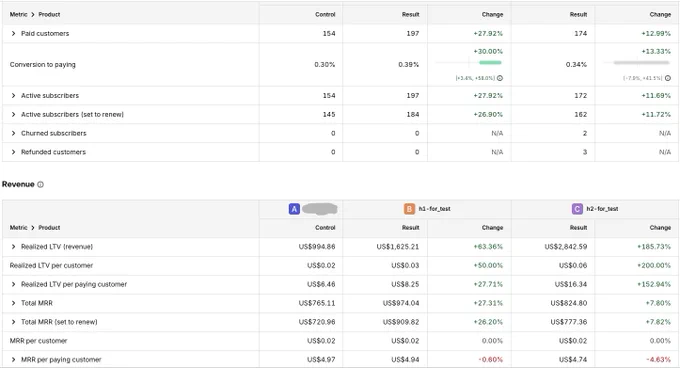Click the +11.72% change value
680x368 pixels.
tap(656, 114)
